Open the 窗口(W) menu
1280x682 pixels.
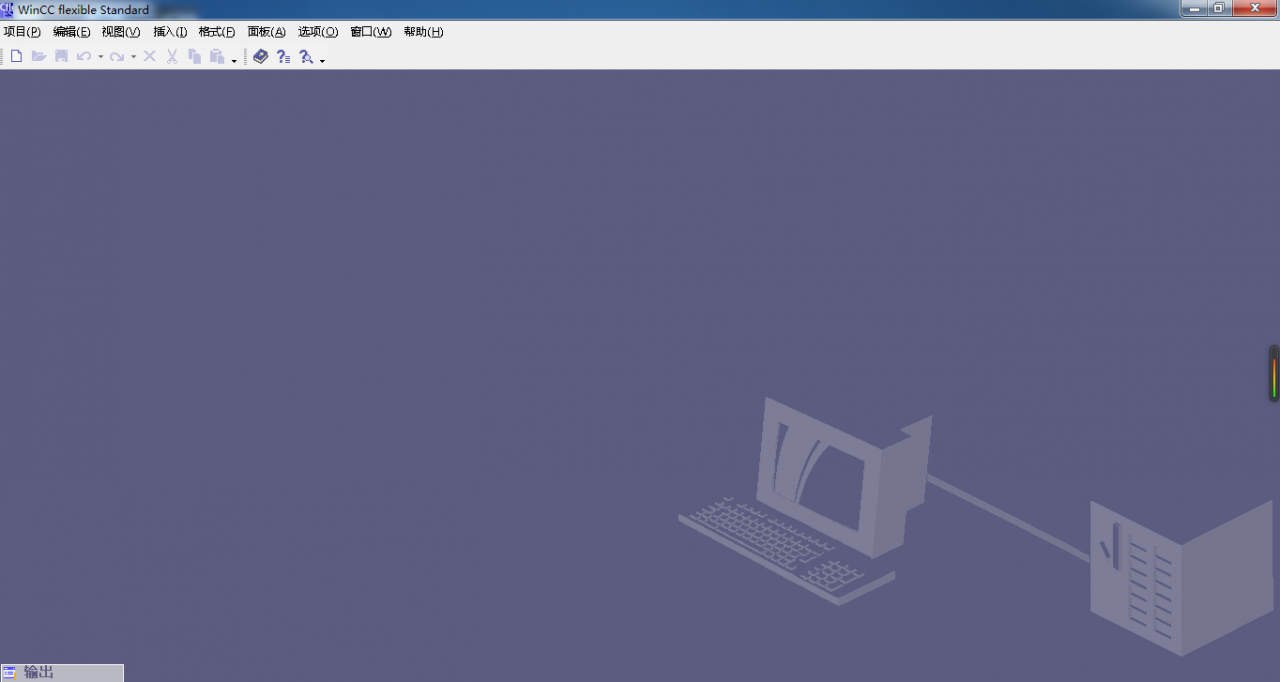coord(371,32)
